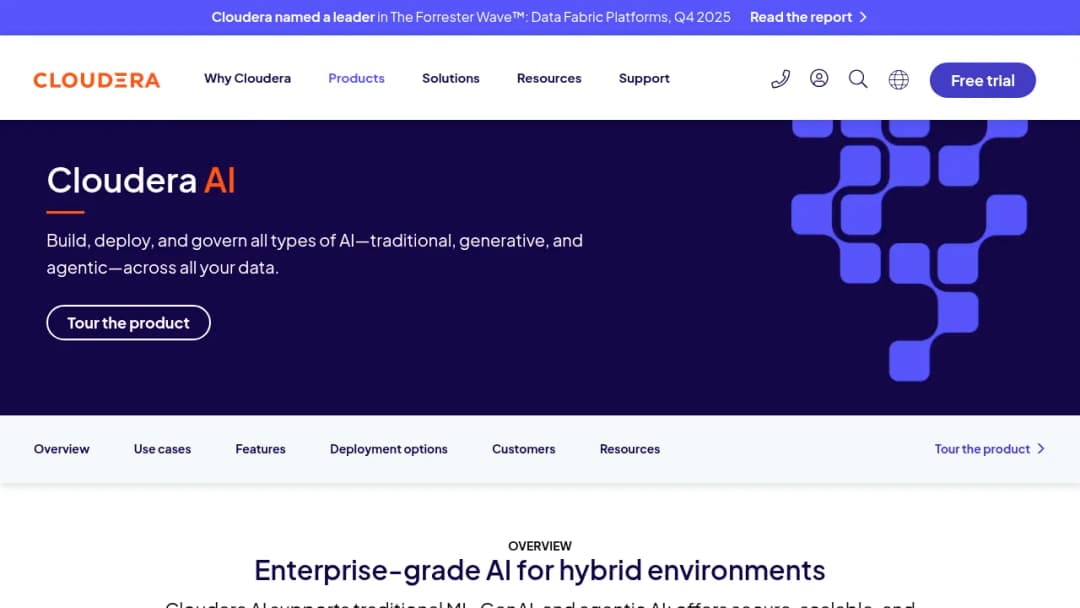This screenshot has height=608, width=1080.
Task: Jump to the Customers section
Action: pos(523,449)
